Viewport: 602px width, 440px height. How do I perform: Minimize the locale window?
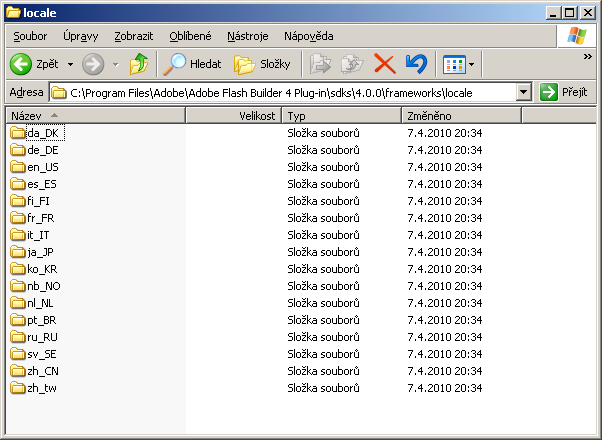pyautogui.click(x=553, y=13)
